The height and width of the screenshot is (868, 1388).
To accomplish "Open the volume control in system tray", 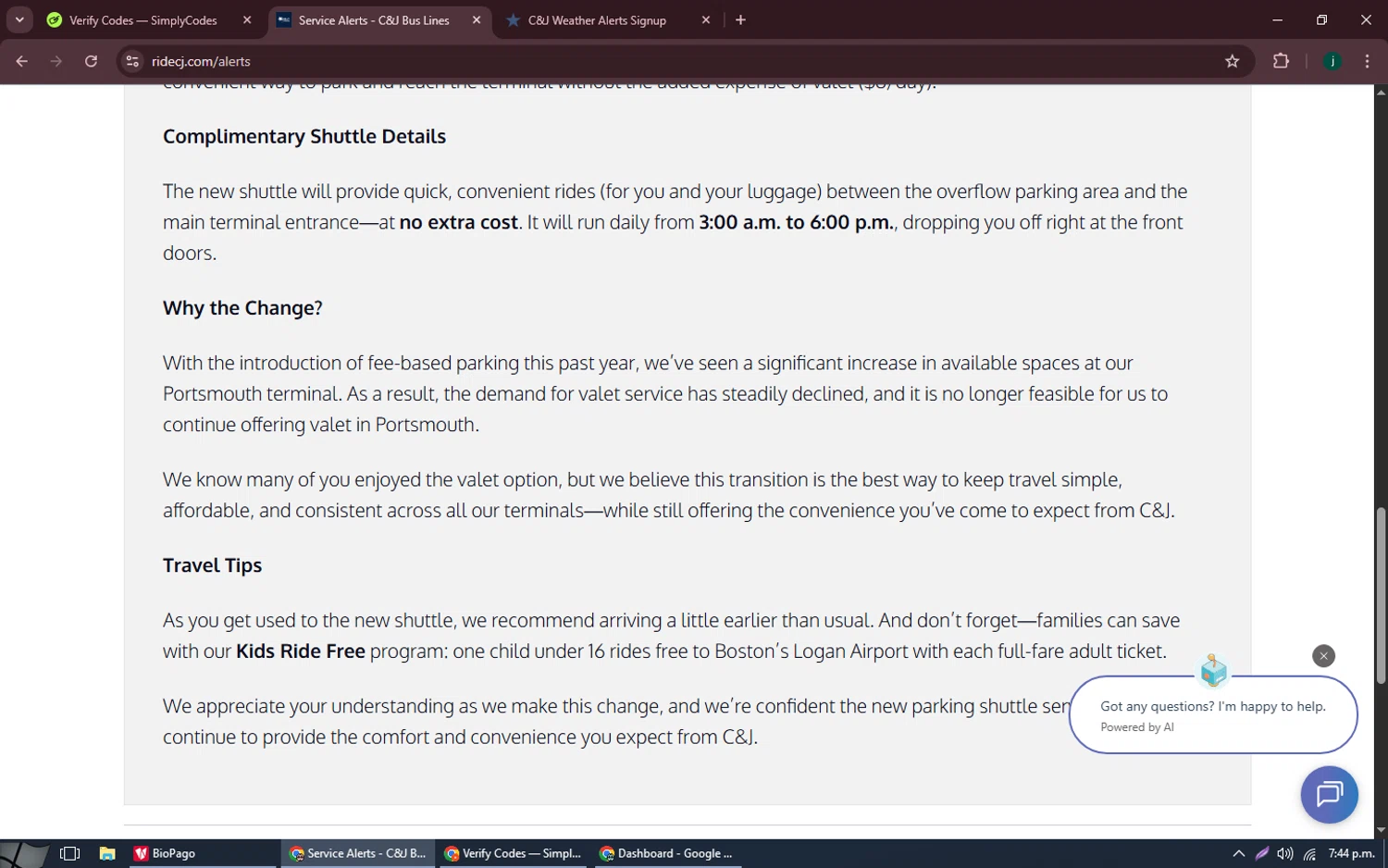I will coord(1285,853).
